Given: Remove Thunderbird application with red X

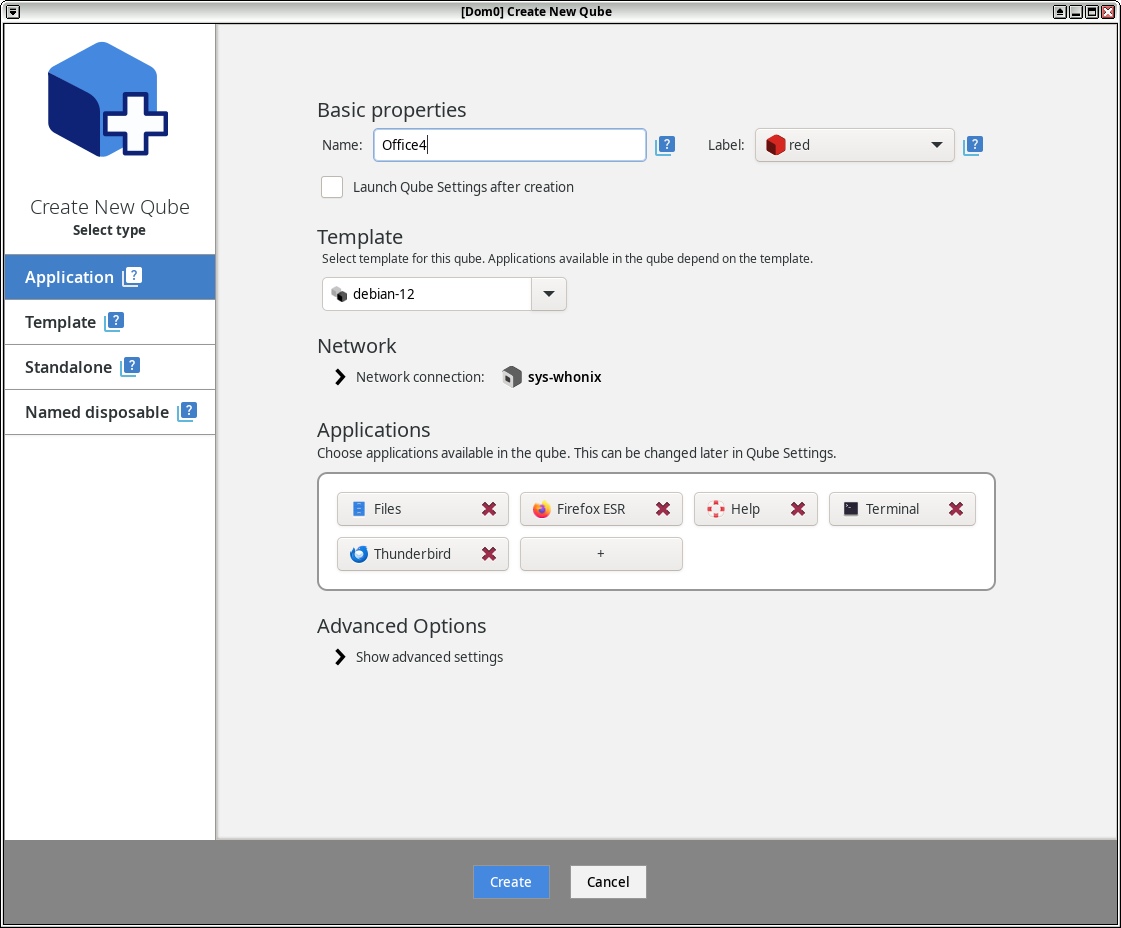Looking at the screenshot, I should pyautogui.click(x=489, y=554).
